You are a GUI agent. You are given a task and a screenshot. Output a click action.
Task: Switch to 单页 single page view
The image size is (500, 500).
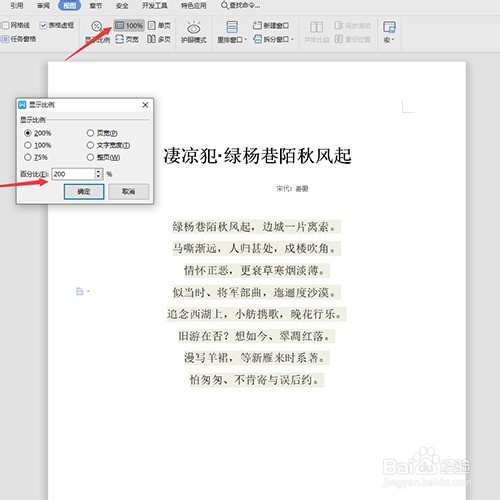(159, 25)
